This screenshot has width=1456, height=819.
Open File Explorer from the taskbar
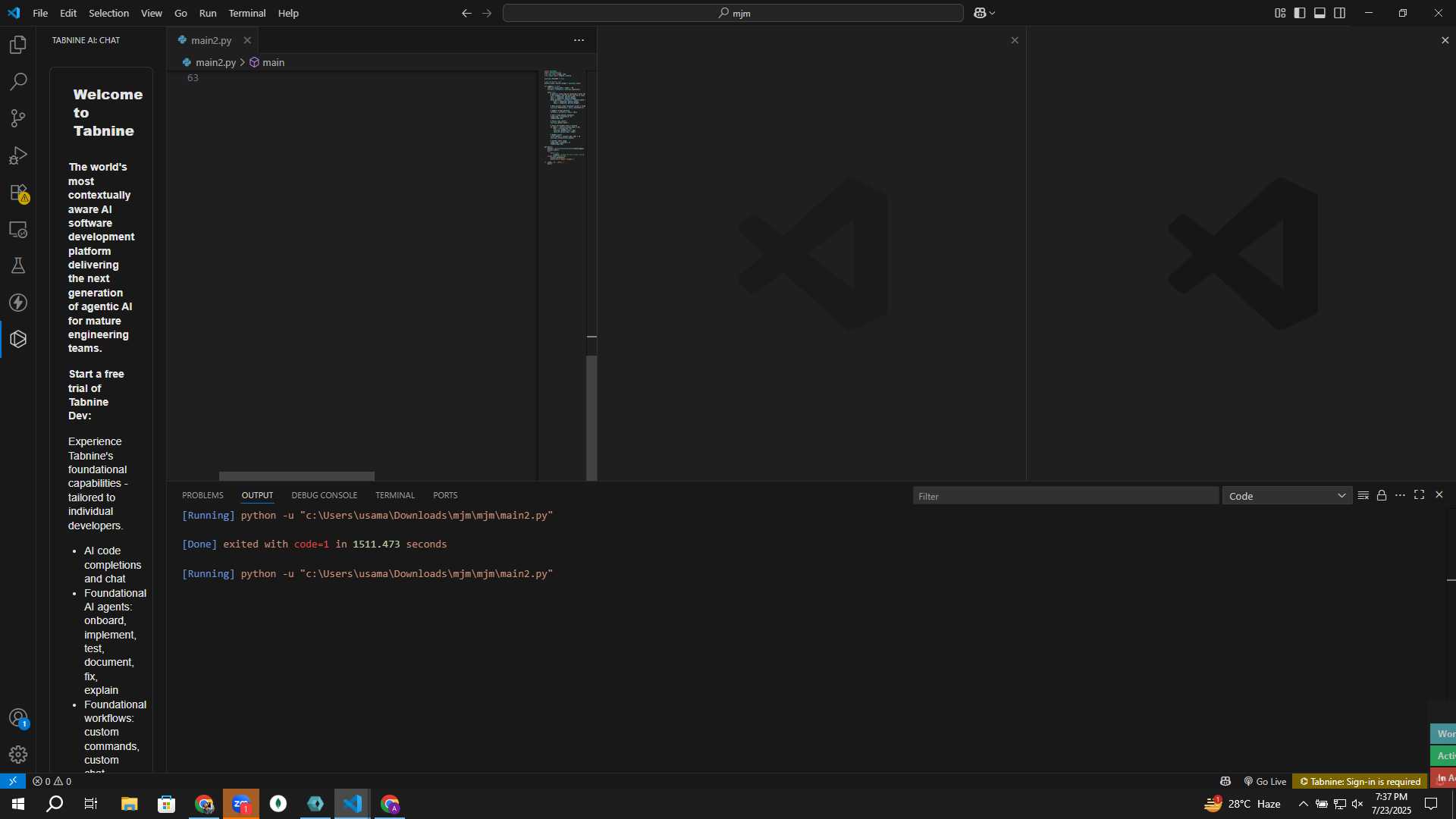[x=129, y=804]
